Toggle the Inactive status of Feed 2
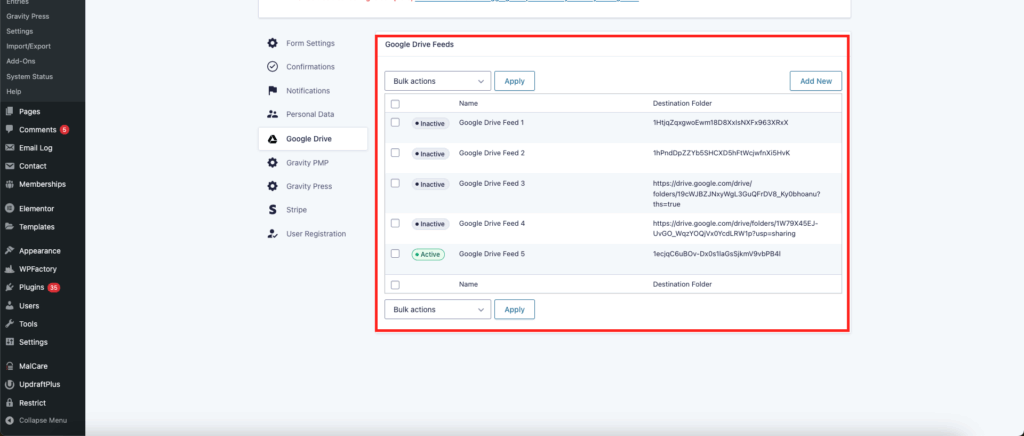Image resolution: width=1024 pixels, height=436 pixels. [x=430, y=154]
